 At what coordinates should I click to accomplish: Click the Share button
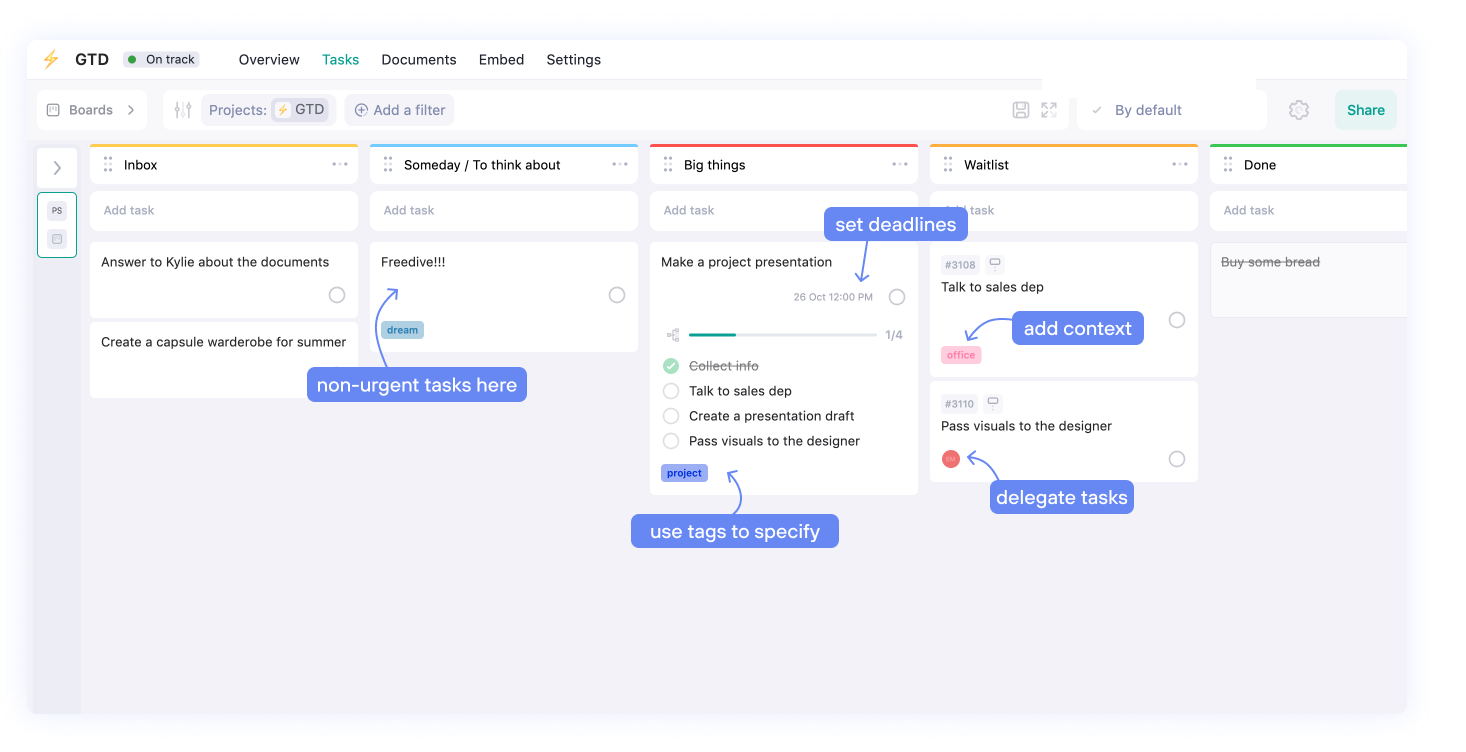(x=1365, y=110)
